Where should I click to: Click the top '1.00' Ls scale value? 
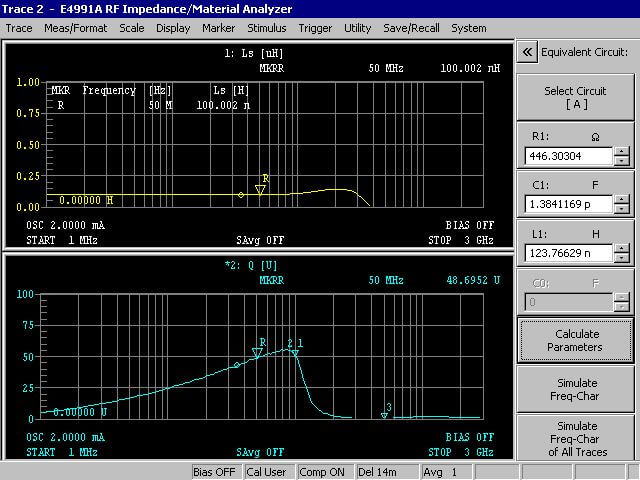click(x=28, y=82)
